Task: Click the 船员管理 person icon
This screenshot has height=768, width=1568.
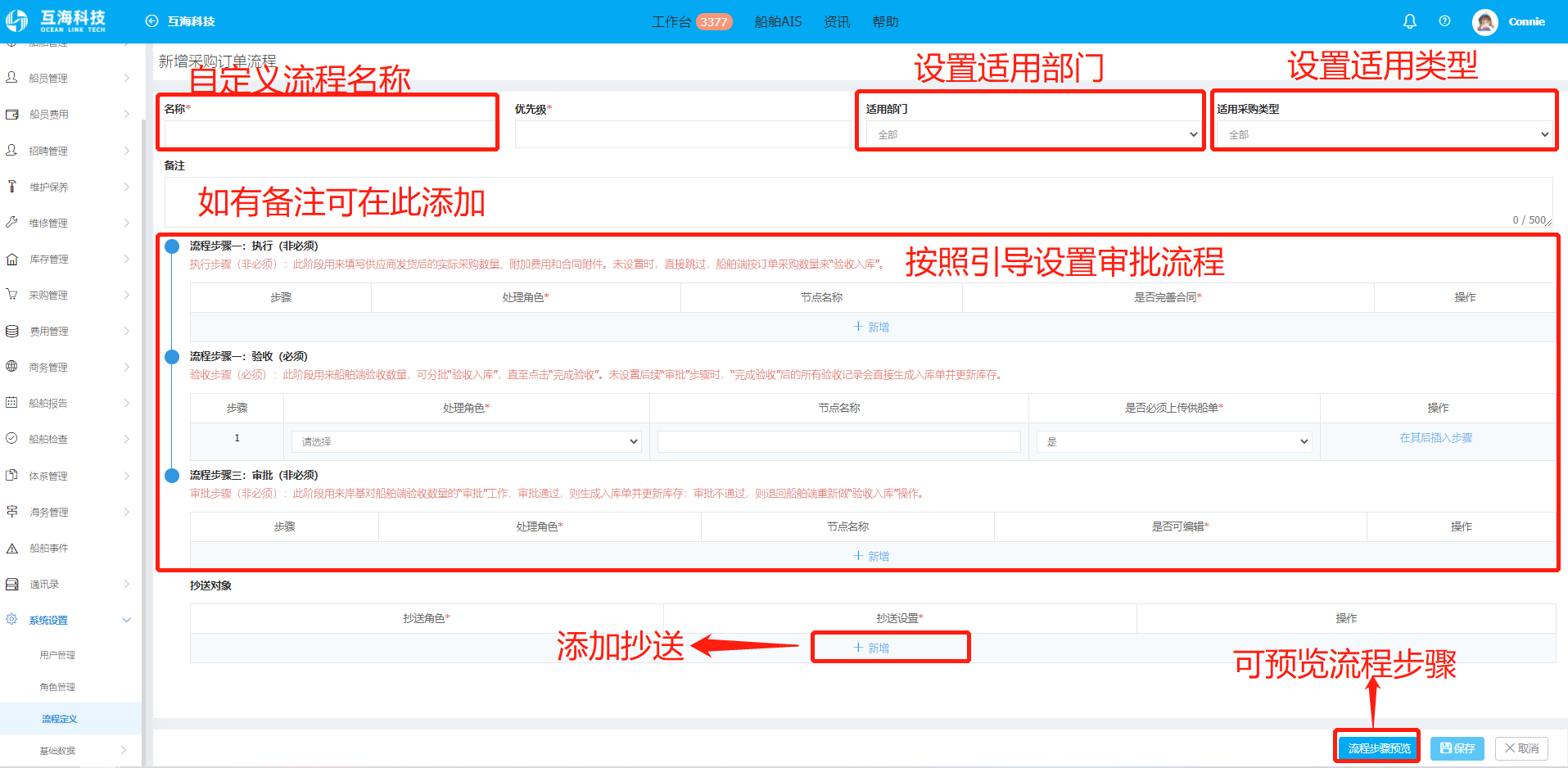Action: (x=11, y=78)
